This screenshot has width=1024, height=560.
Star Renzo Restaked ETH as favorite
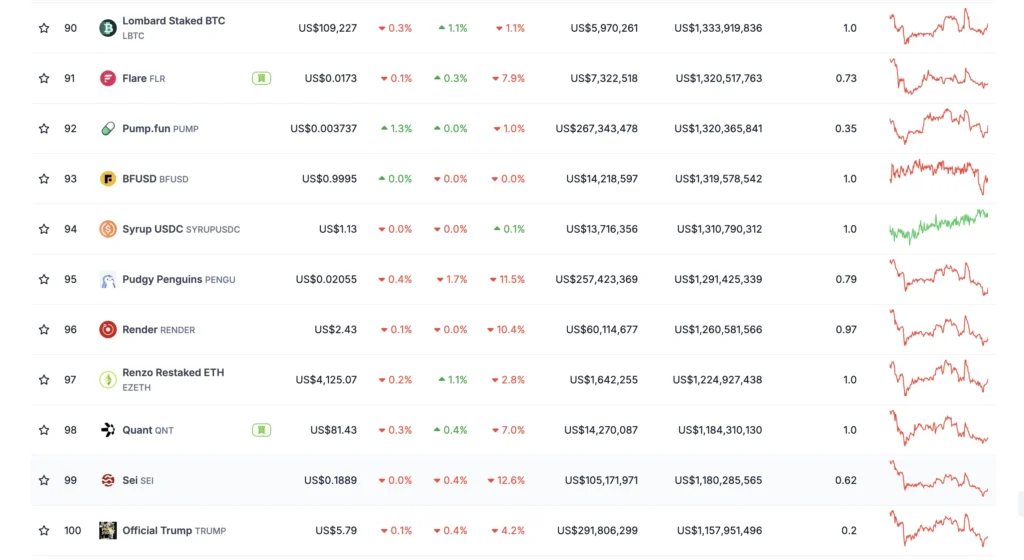(x=44, y=380)
